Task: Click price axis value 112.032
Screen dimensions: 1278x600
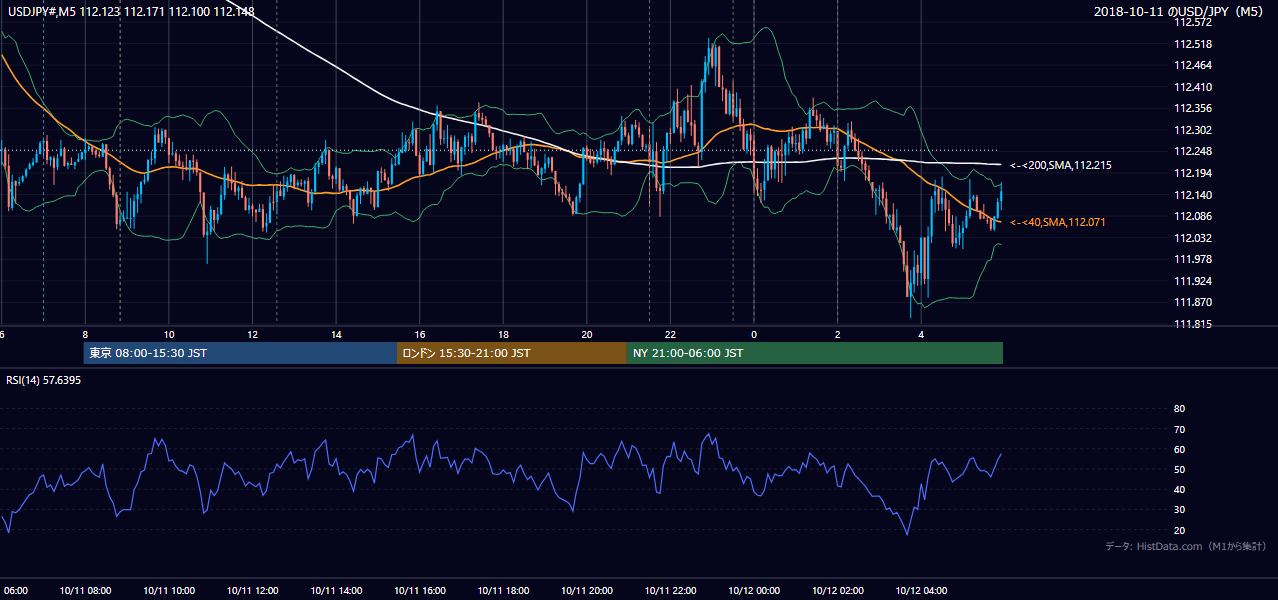Action: (1193, 238)
